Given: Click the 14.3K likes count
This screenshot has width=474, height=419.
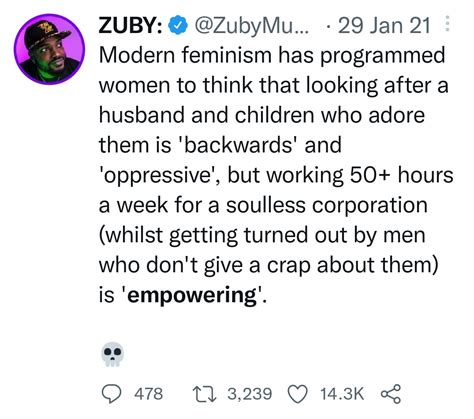Looking at the screenshot, I should [x=342, y=393].
